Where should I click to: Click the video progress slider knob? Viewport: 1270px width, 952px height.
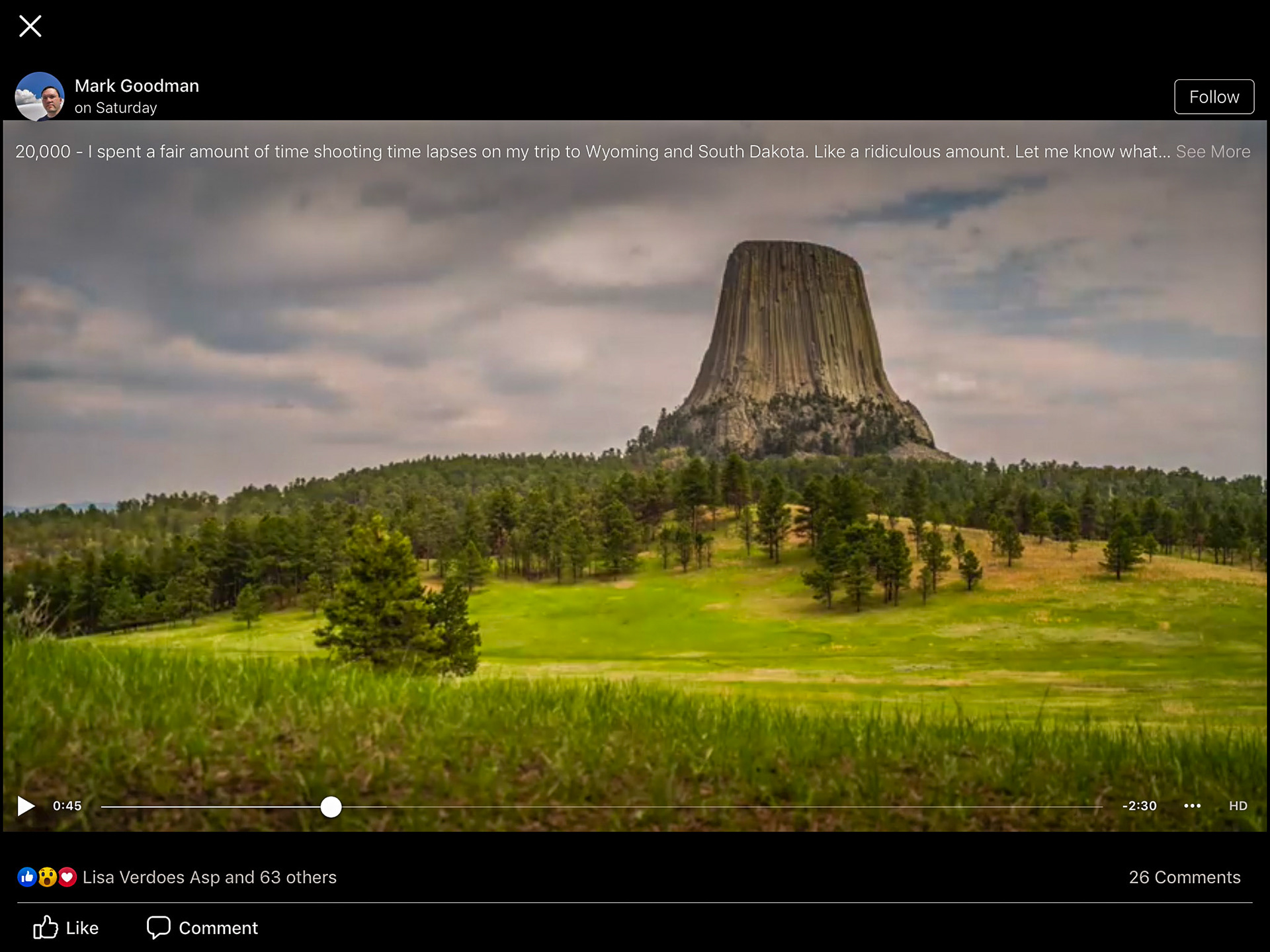coord(331,807)
